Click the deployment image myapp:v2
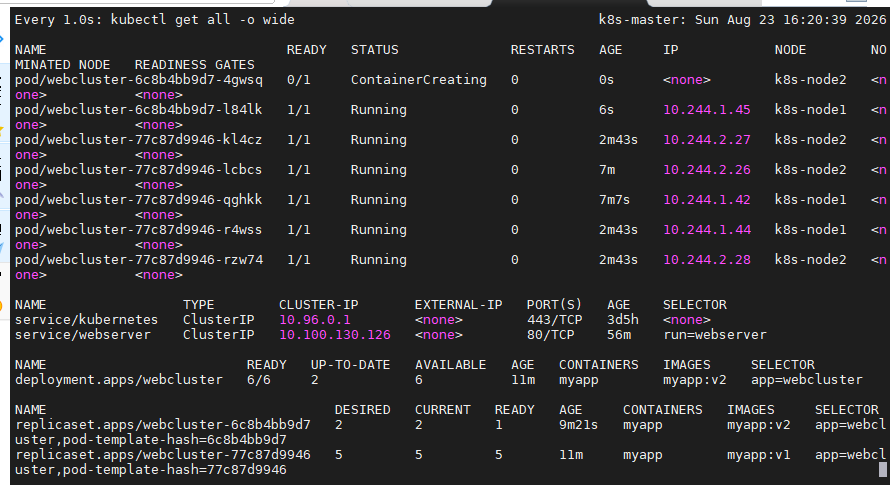890x485 pixels. pos(695,380)
